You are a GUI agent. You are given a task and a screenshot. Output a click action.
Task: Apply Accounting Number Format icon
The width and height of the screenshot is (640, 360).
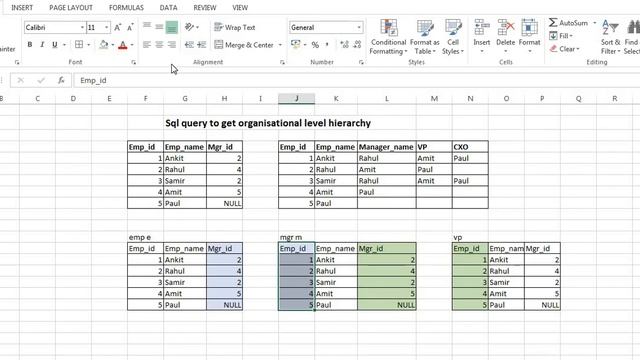pyautogui.click(x=296, y=44)
